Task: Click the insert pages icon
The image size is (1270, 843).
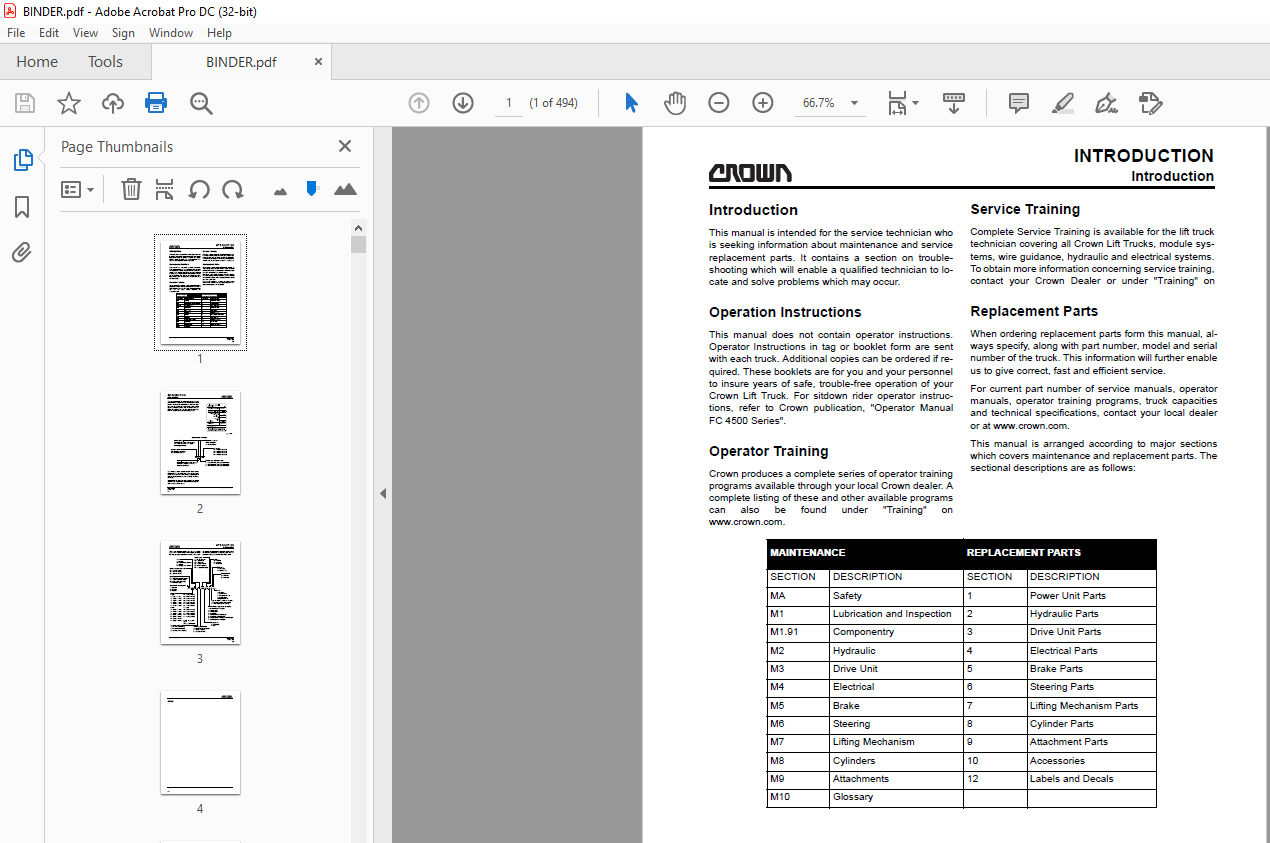Action: 165,189
